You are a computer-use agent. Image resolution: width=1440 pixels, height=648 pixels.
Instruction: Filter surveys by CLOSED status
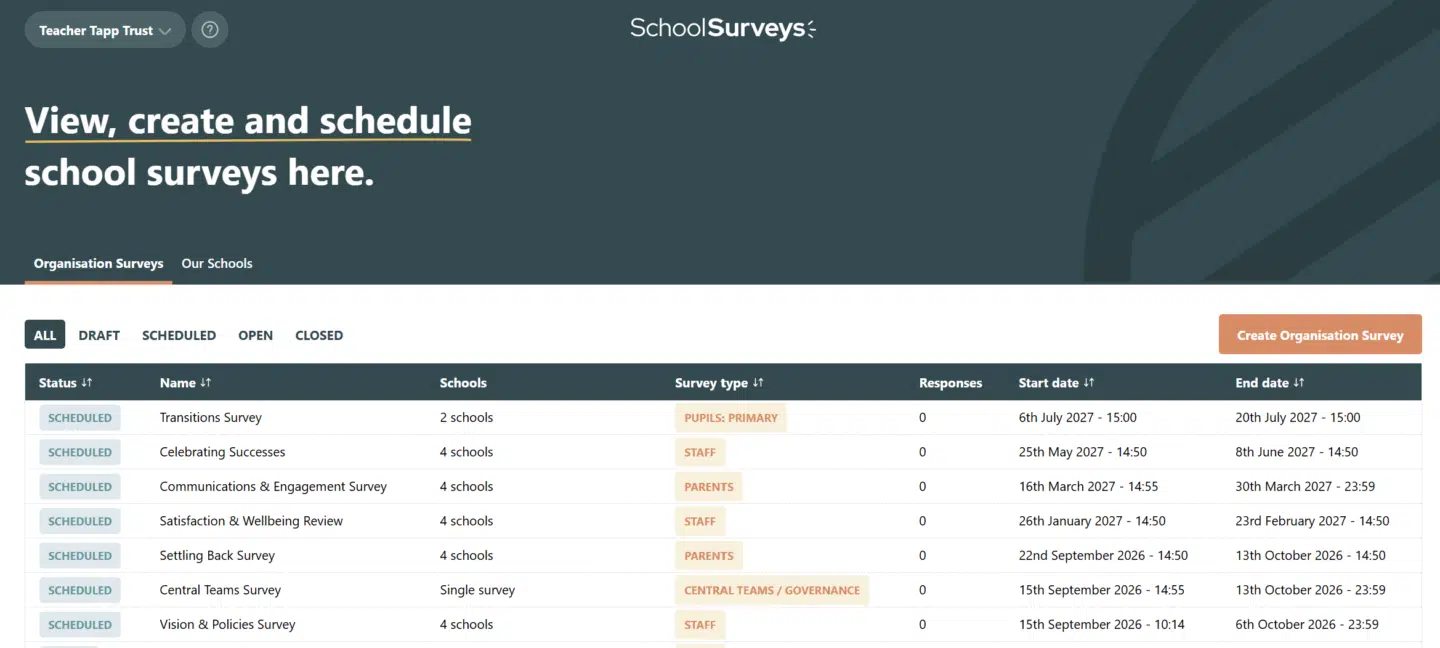pos(319,335)
